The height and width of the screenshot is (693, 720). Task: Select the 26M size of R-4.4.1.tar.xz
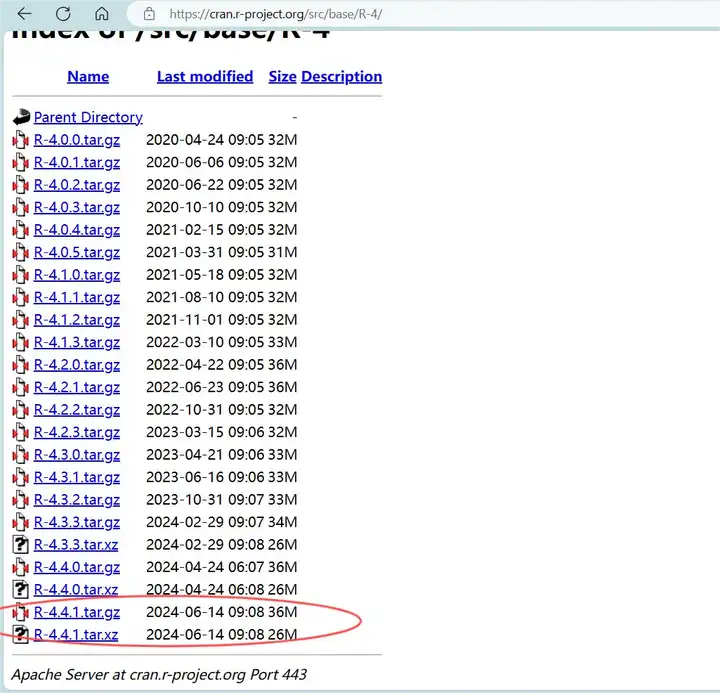[x=282, y=635]
